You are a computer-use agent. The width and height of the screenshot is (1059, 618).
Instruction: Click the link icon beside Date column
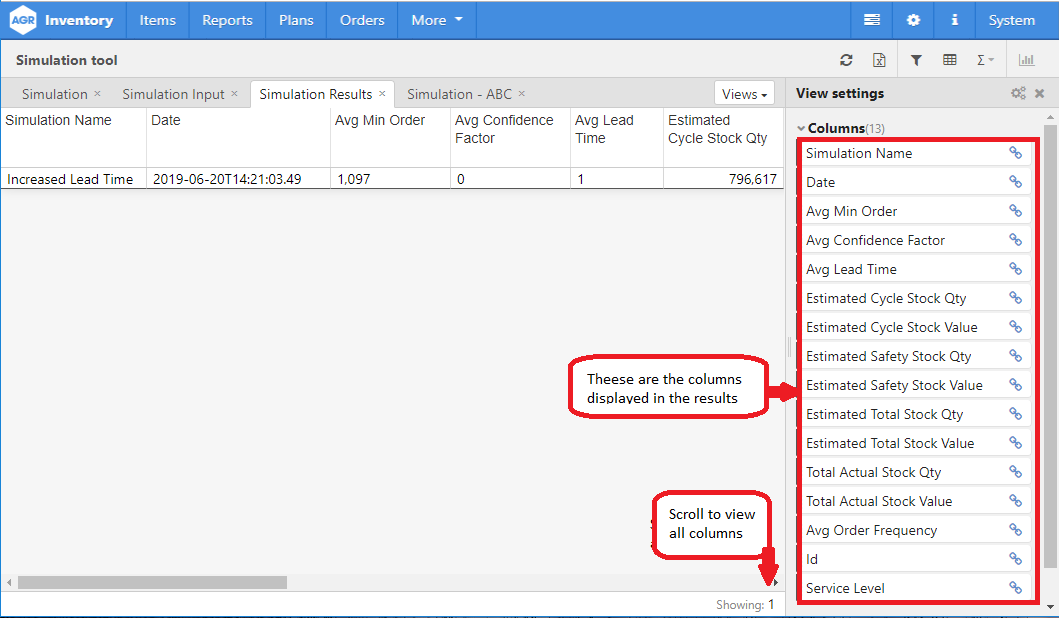[1015, 182]
